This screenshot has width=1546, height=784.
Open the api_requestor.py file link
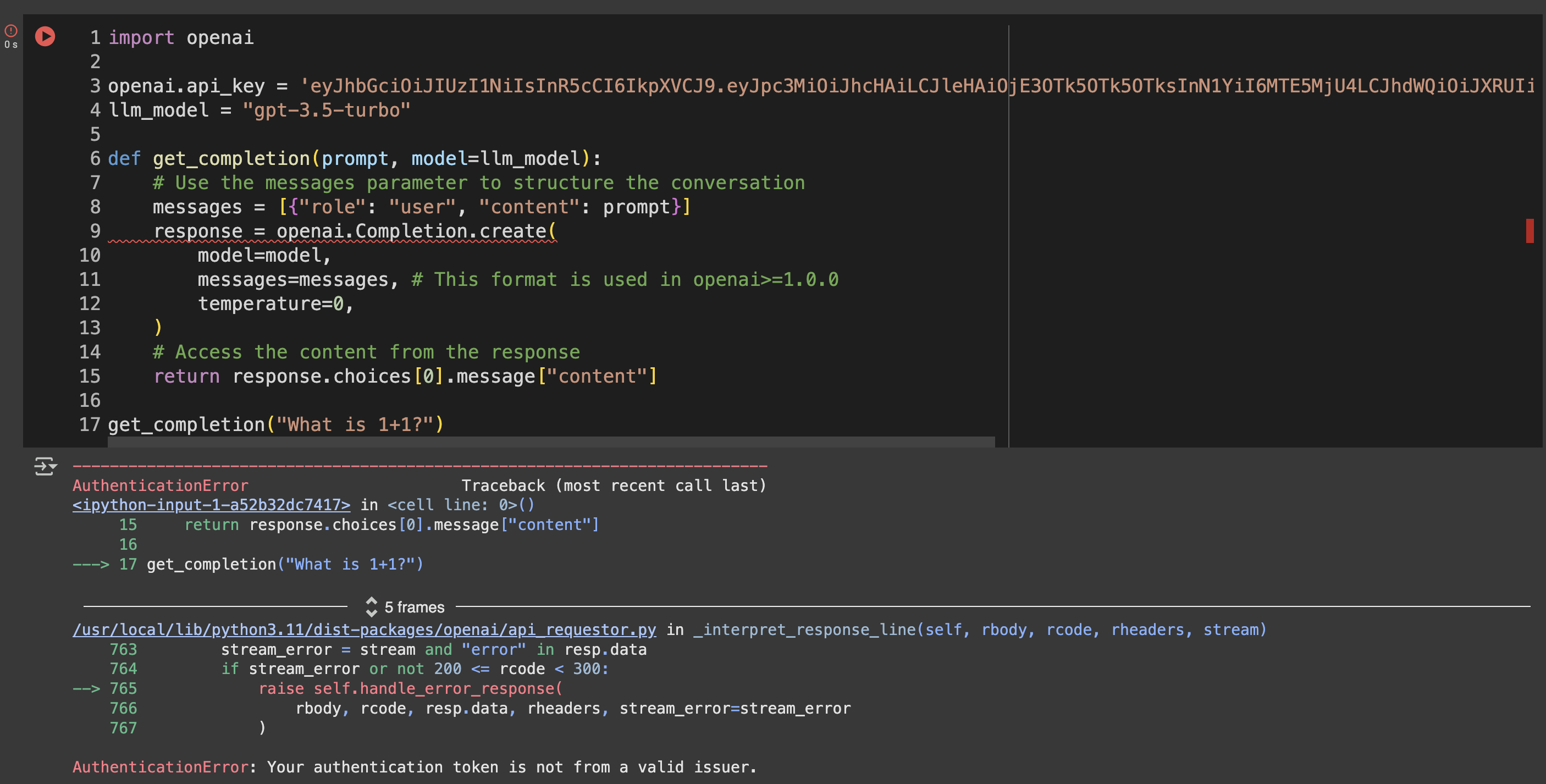364,630
